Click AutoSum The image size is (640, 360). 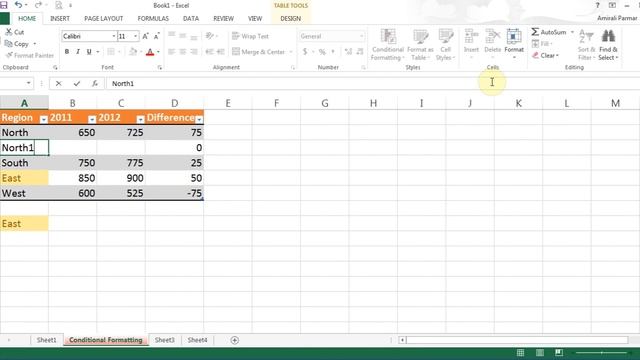click(x=549, y=32)
